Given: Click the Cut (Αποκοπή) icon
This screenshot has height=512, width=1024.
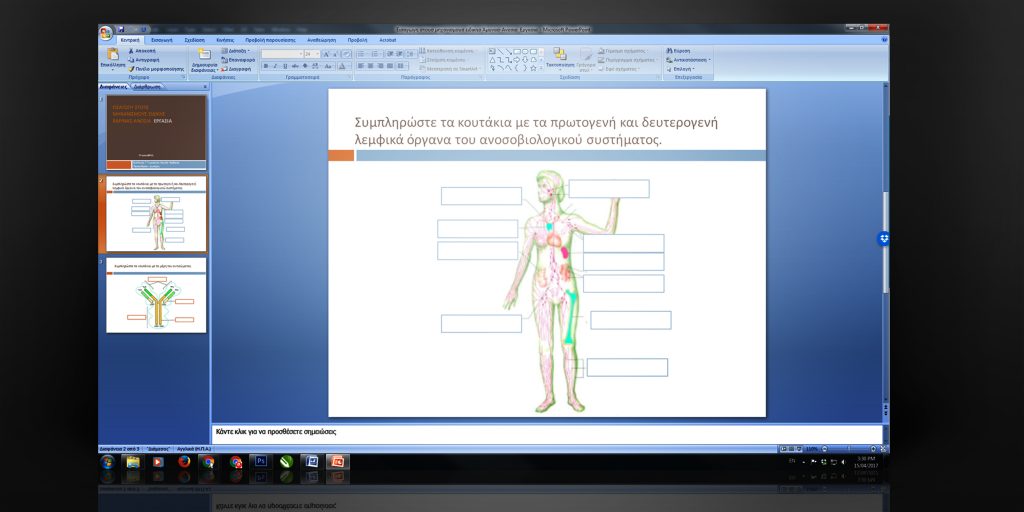Looking at the screenshot, I should 131,50.
